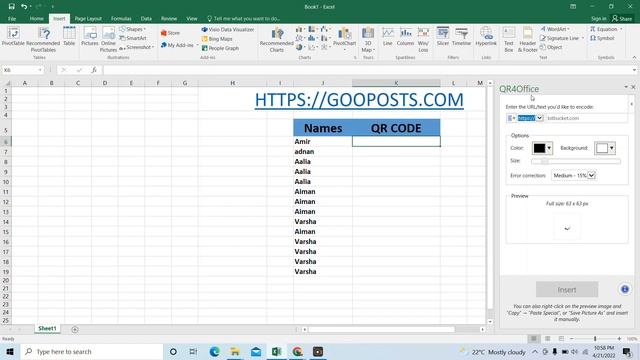The image size is (640, 360).
Task: Add a new sheet
Action: point(75,329)
